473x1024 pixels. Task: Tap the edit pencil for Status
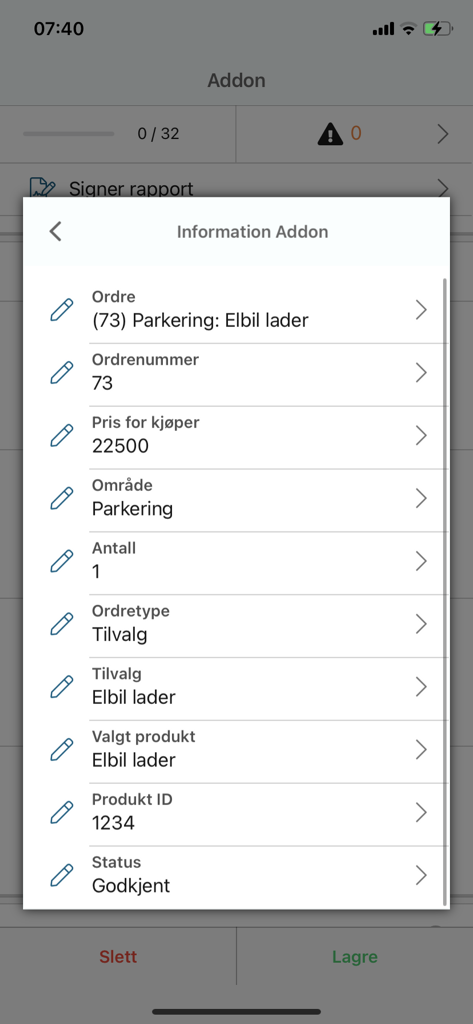pos(61,875)
